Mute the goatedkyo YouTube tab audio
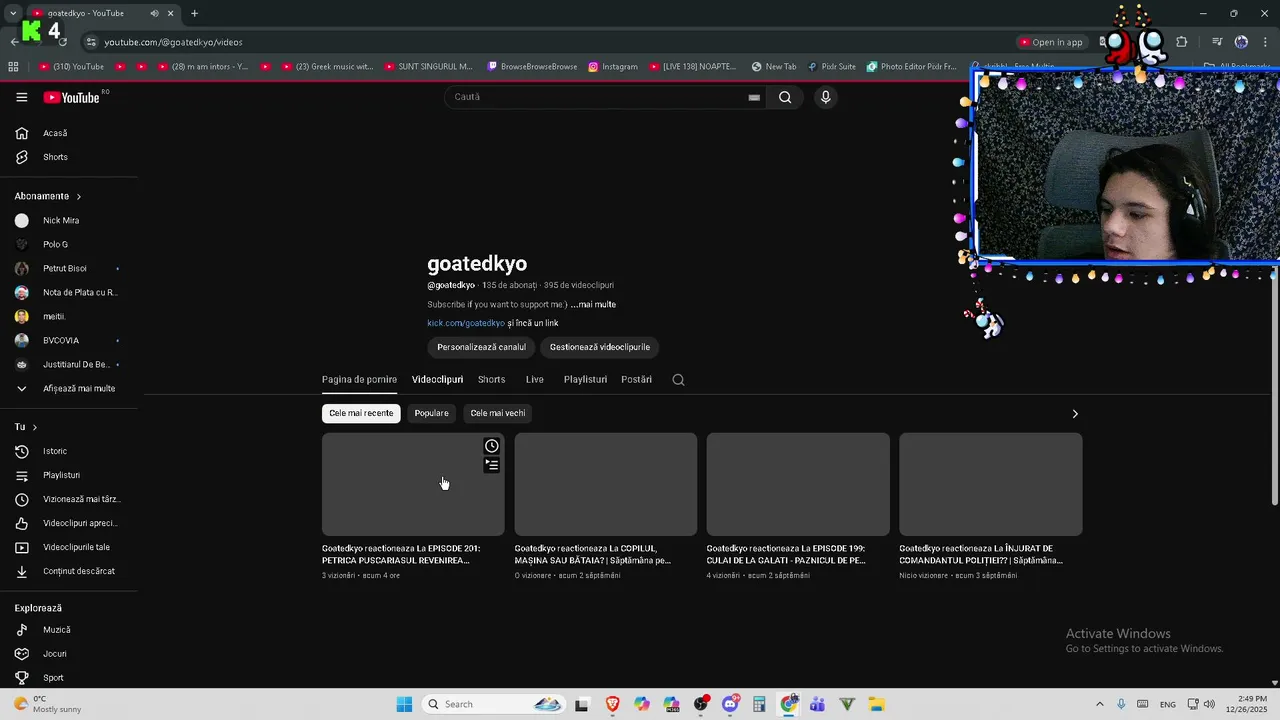 155,13
